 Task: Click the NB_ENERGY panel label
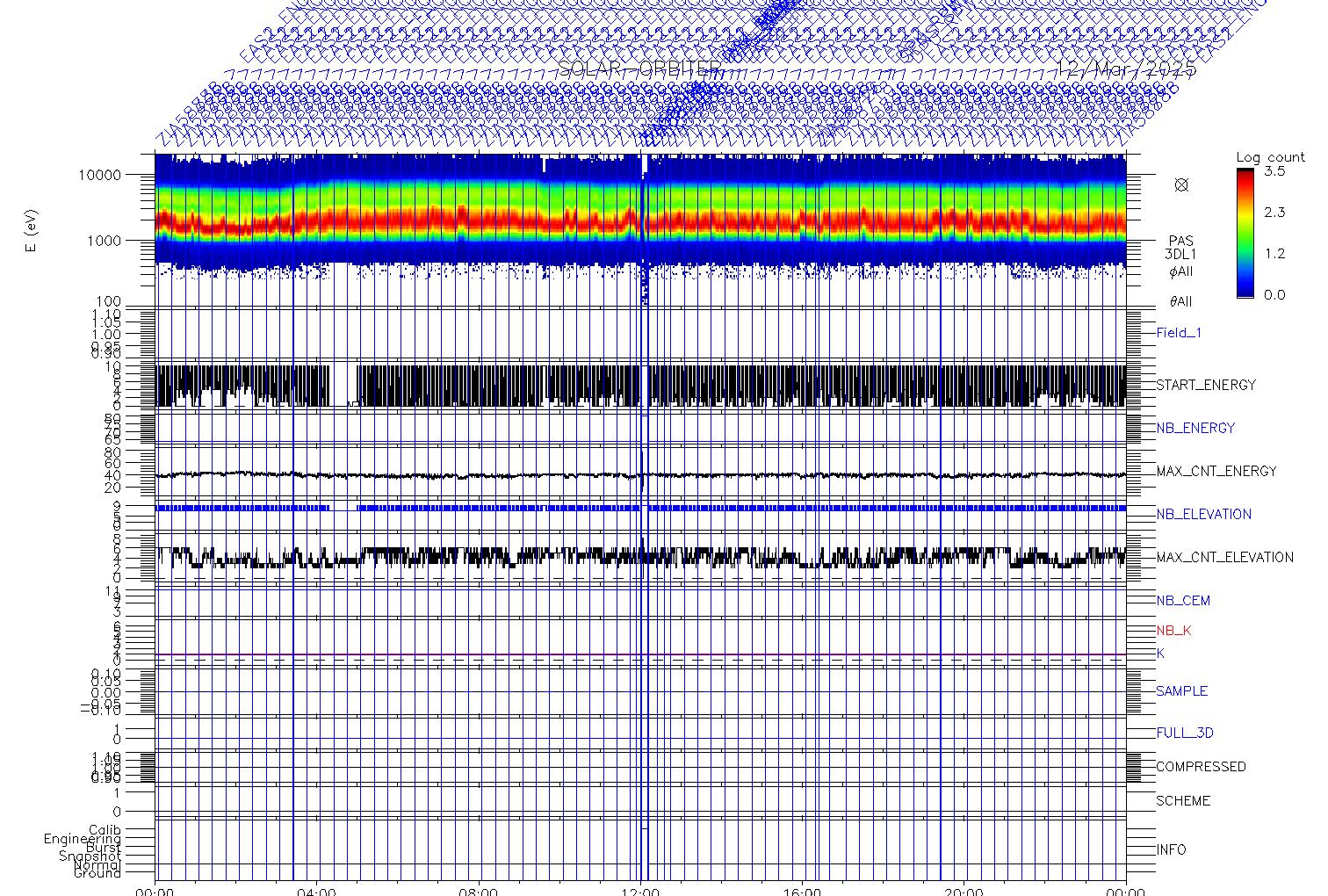pyautogui.click(x=1195, y=429)
